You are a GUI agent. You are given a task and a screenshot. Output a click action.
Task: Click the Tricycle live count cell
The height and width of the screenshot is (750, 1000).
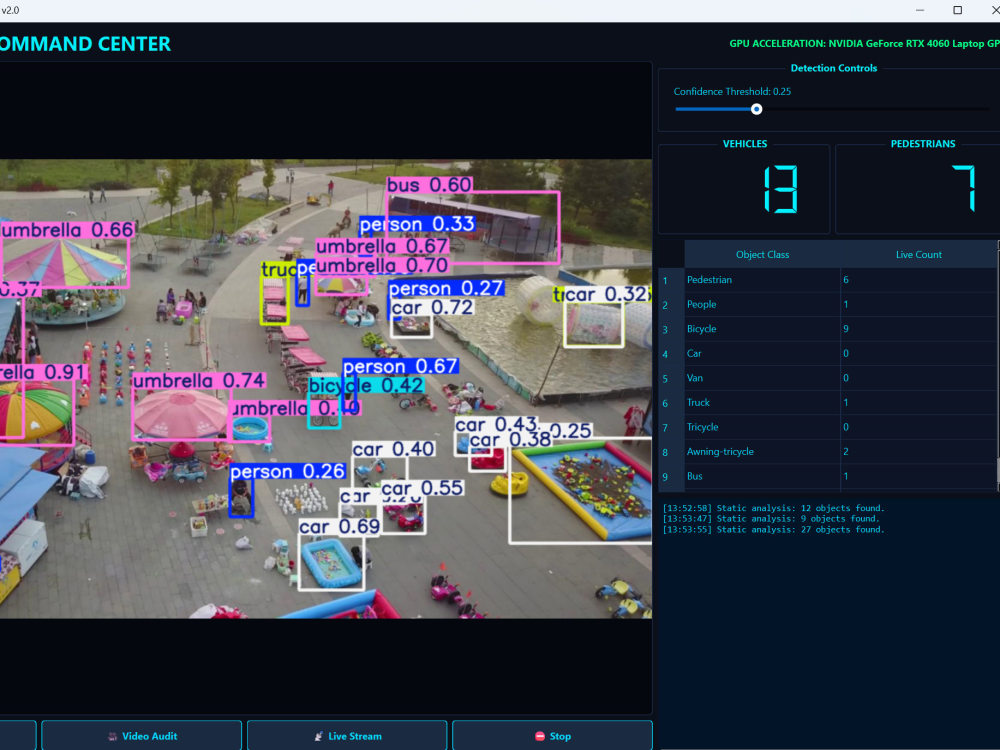918,427
